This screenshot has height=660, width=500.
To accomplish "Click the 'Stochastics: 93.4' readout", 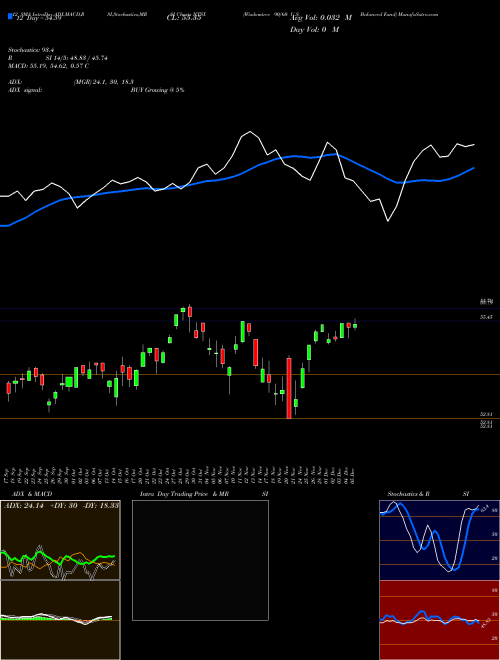I will click(32, 50).
